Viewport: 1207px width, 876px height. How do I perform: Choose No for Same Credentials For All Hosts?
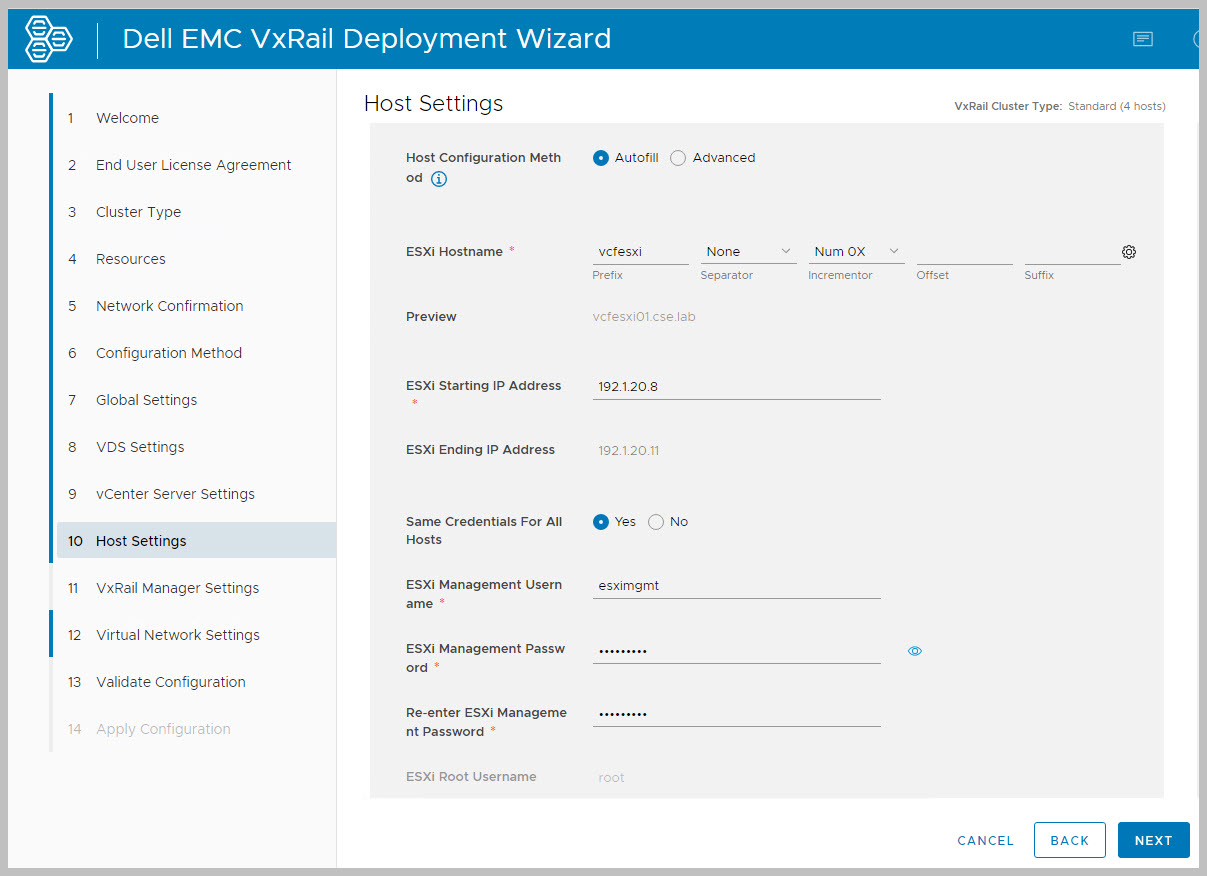[656, 522]
